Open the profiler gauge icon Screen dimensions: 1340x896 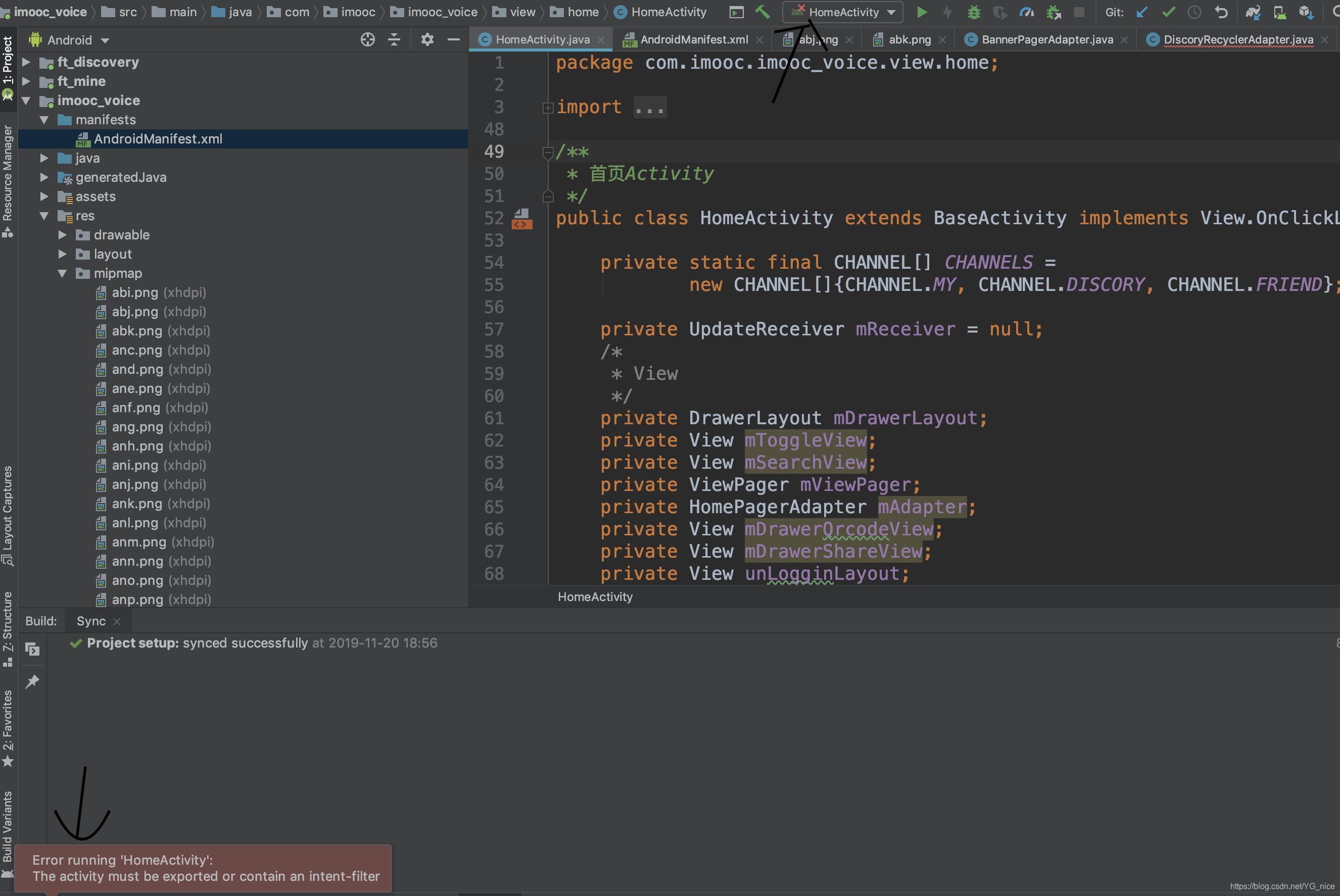(x=1027, y=12)
